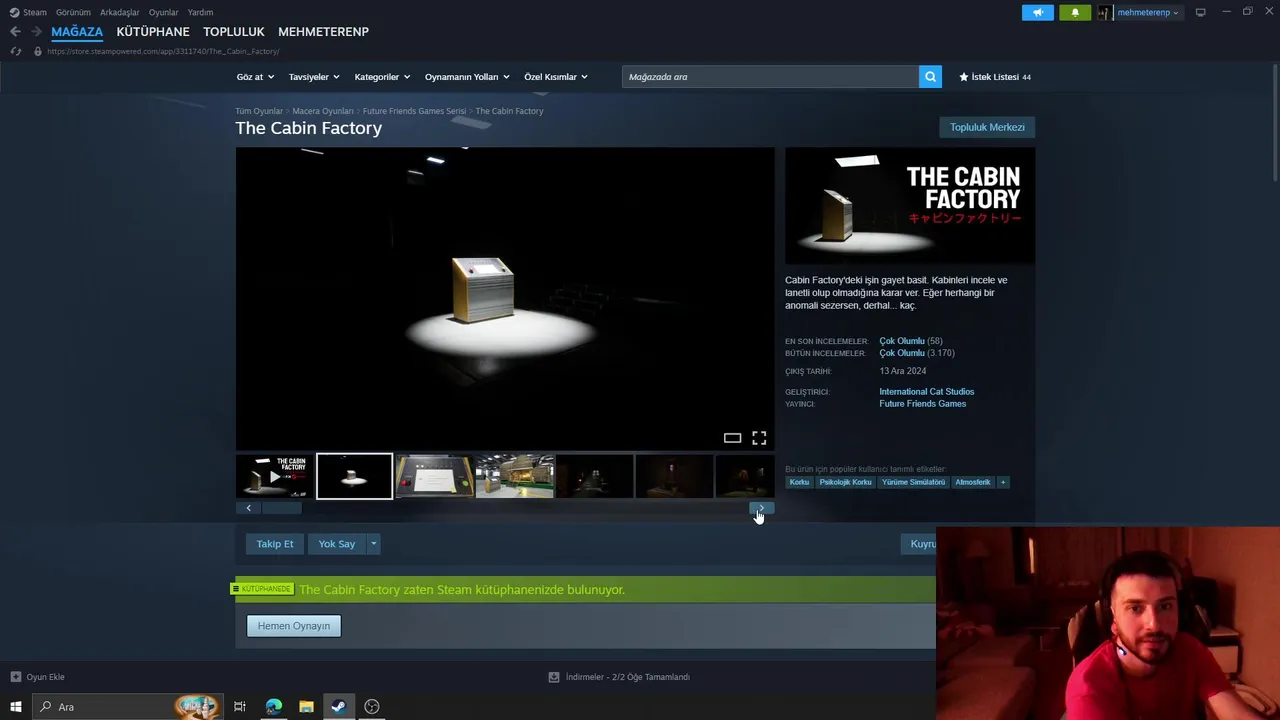
Task: Open the MAĞAZA tab
Action: pos(77,32)
